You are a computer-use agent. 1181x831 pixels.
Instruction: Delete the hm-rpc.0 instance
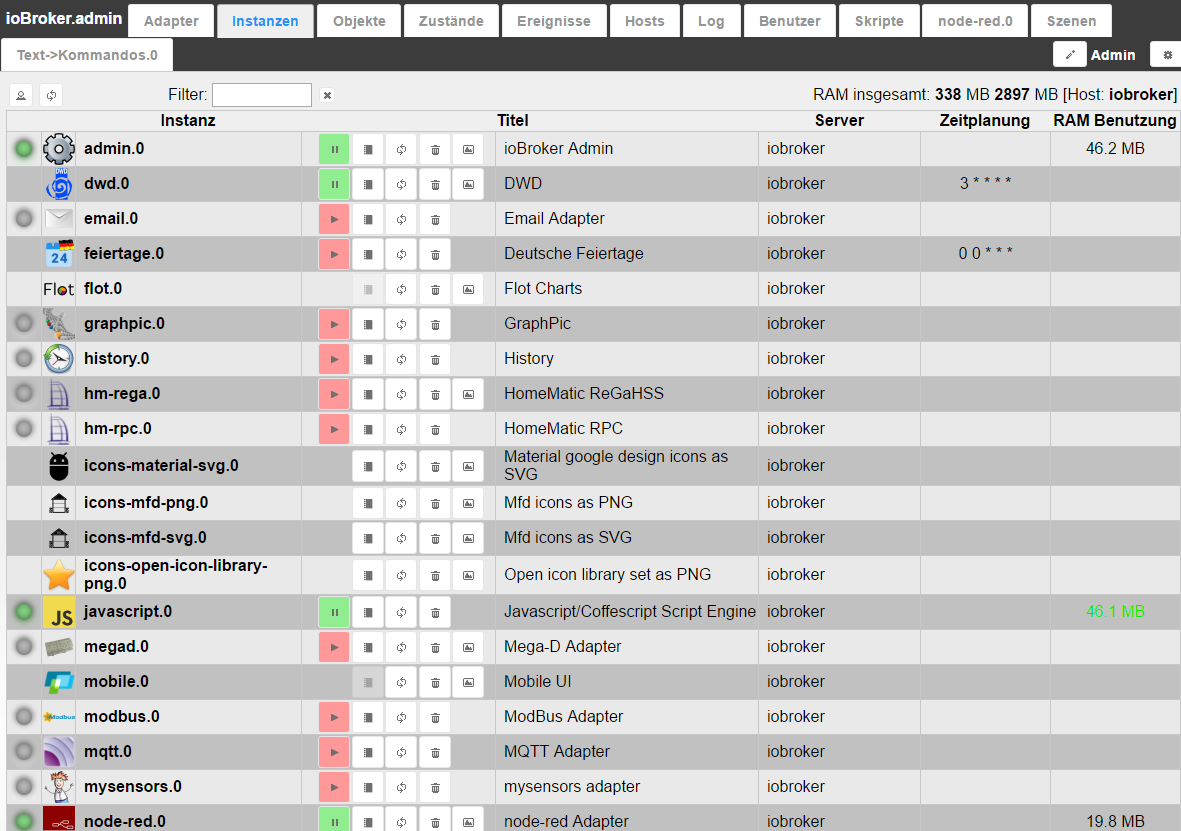click(435, 429)
